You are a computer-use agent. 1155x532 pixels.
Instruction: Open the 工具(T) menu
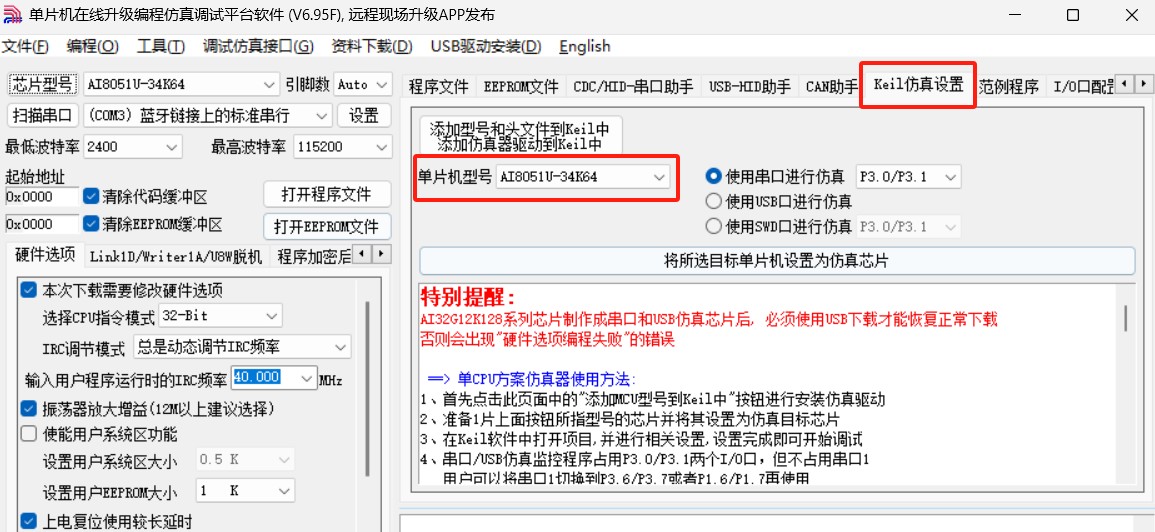click(161, 46)
